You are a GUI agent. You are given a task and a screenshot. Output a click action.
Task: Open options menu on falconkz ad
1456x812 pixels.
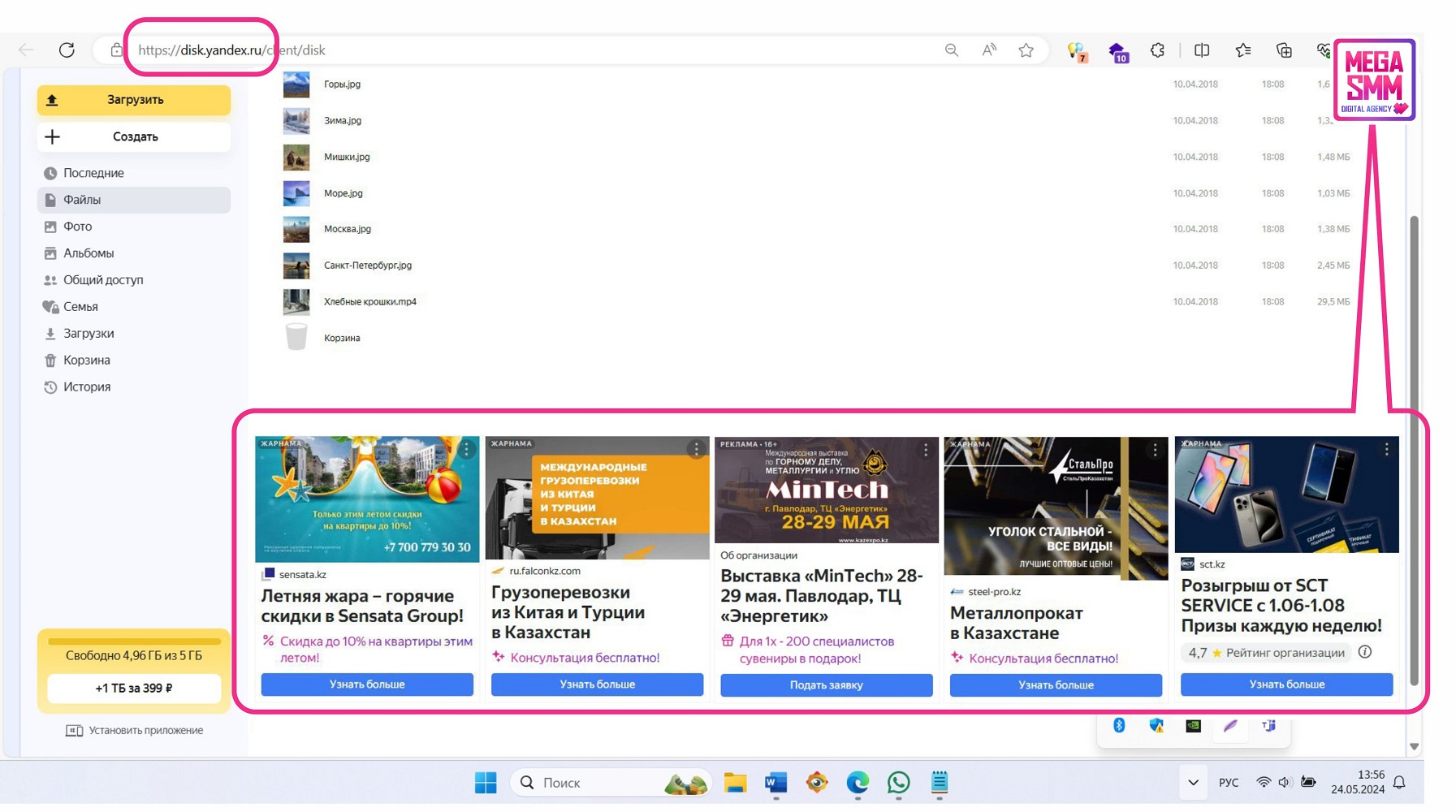[x=696, y=449]
